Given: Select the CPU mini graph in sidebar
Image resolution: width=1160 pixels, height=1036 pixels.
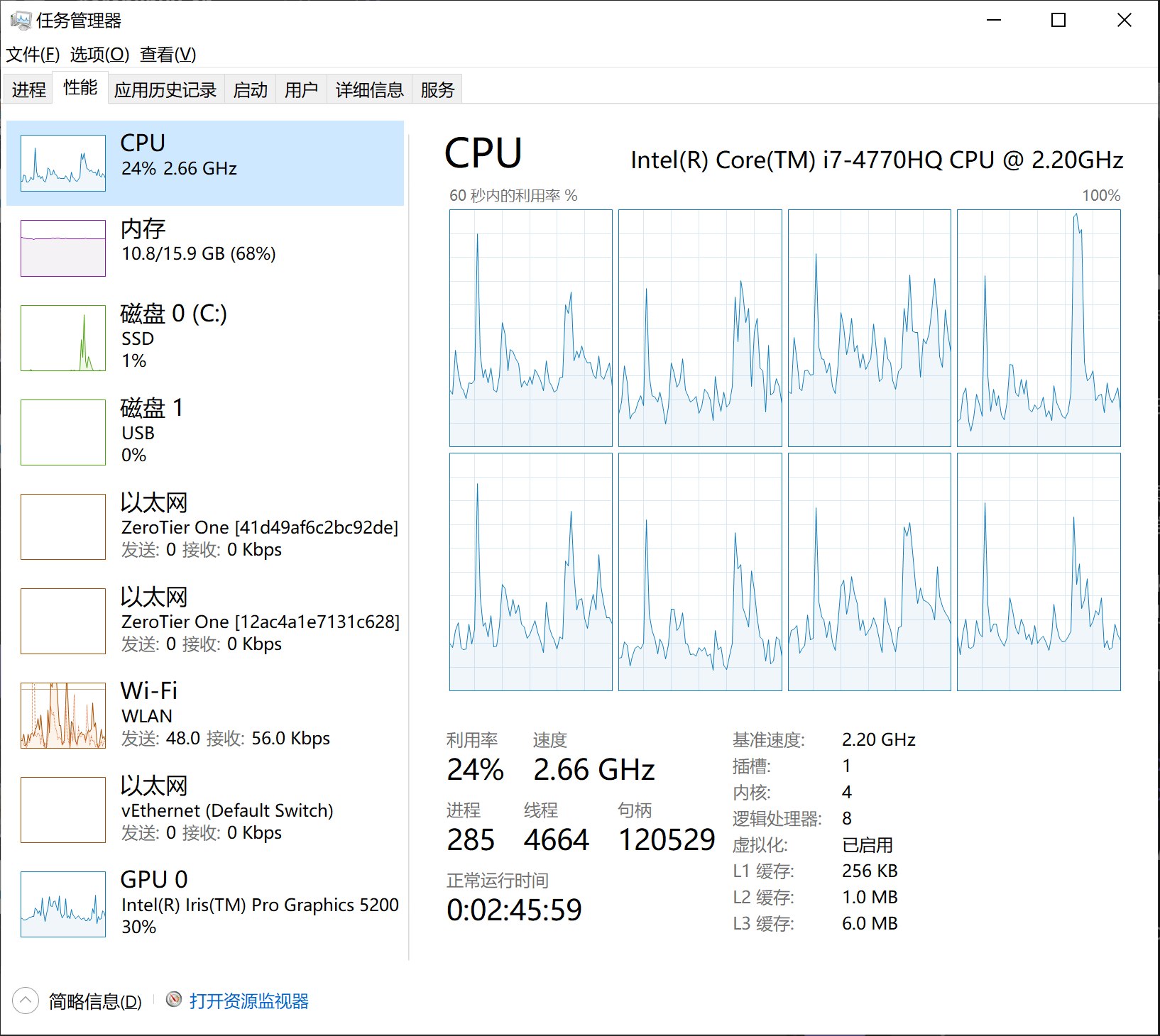Looking at the screenshot, I should tap(63, 163).
